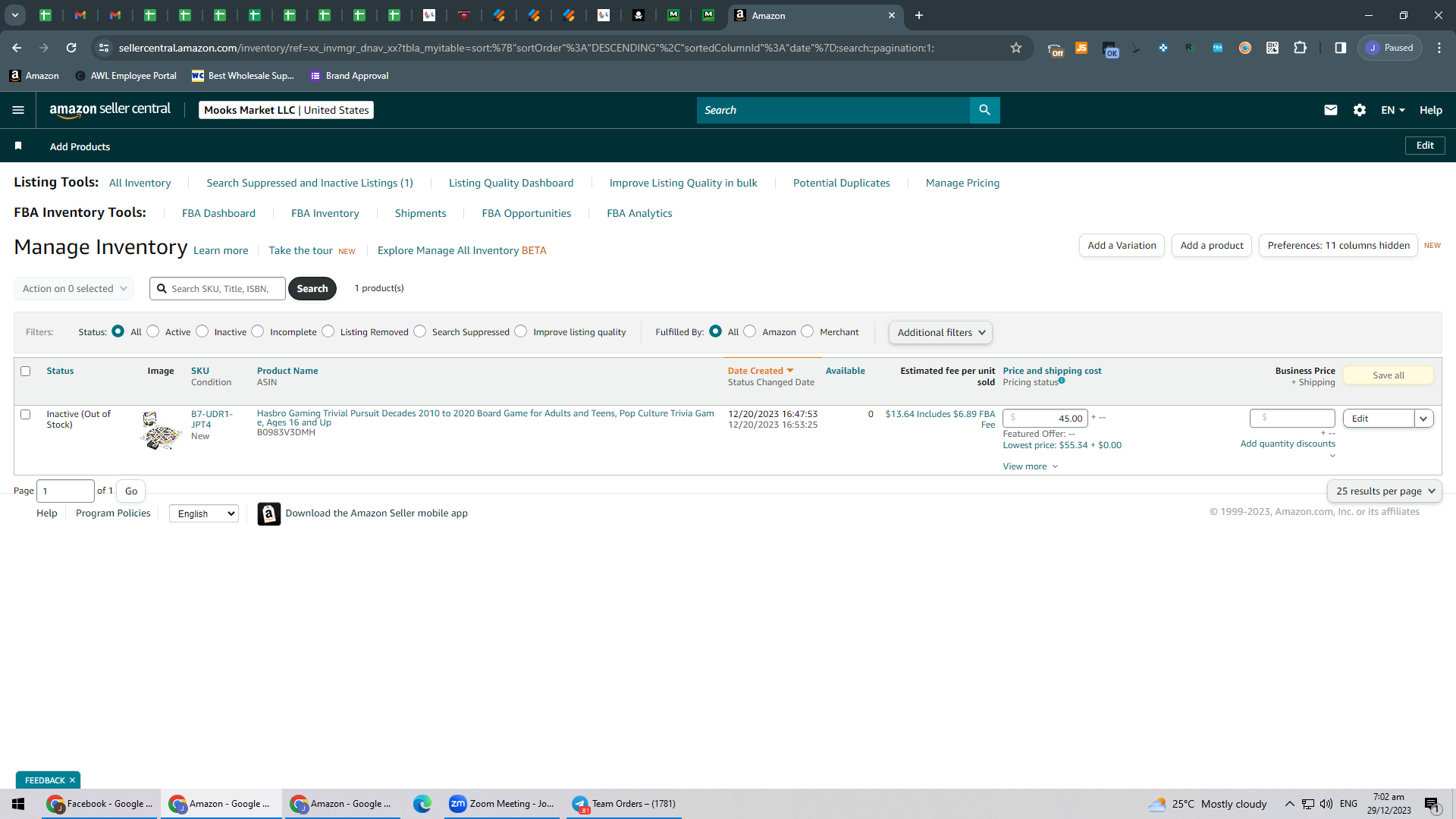Click the Amazon Seller mobile app icon
The width and height of the screenshot is (1456, 819).
click(269, 513)
